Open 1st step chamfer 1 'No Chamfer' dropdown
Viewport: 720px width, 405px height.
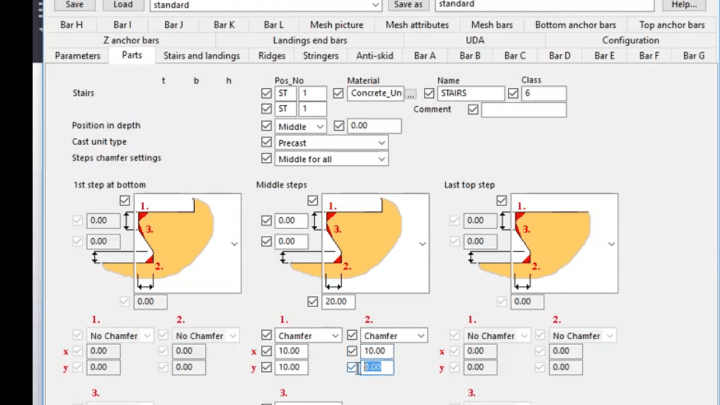(x=120, y=336)
